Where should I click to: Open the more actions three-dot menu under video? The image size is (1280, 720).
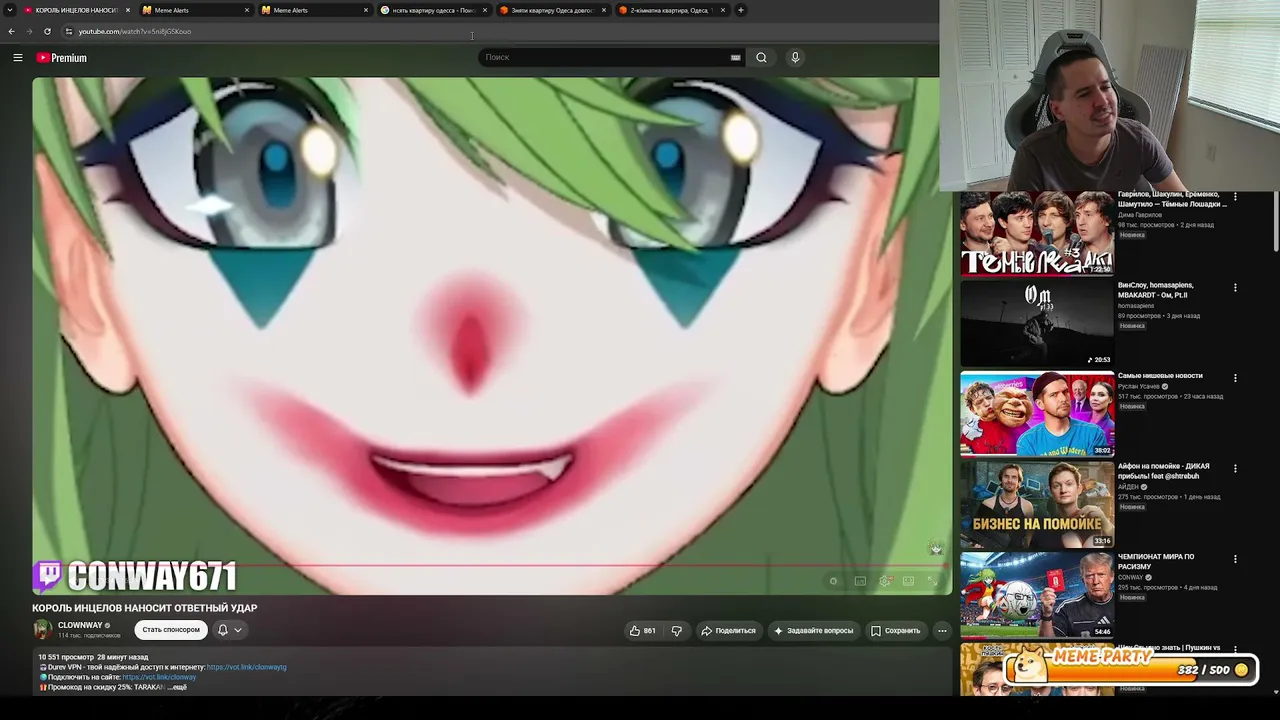pos(942,631)
